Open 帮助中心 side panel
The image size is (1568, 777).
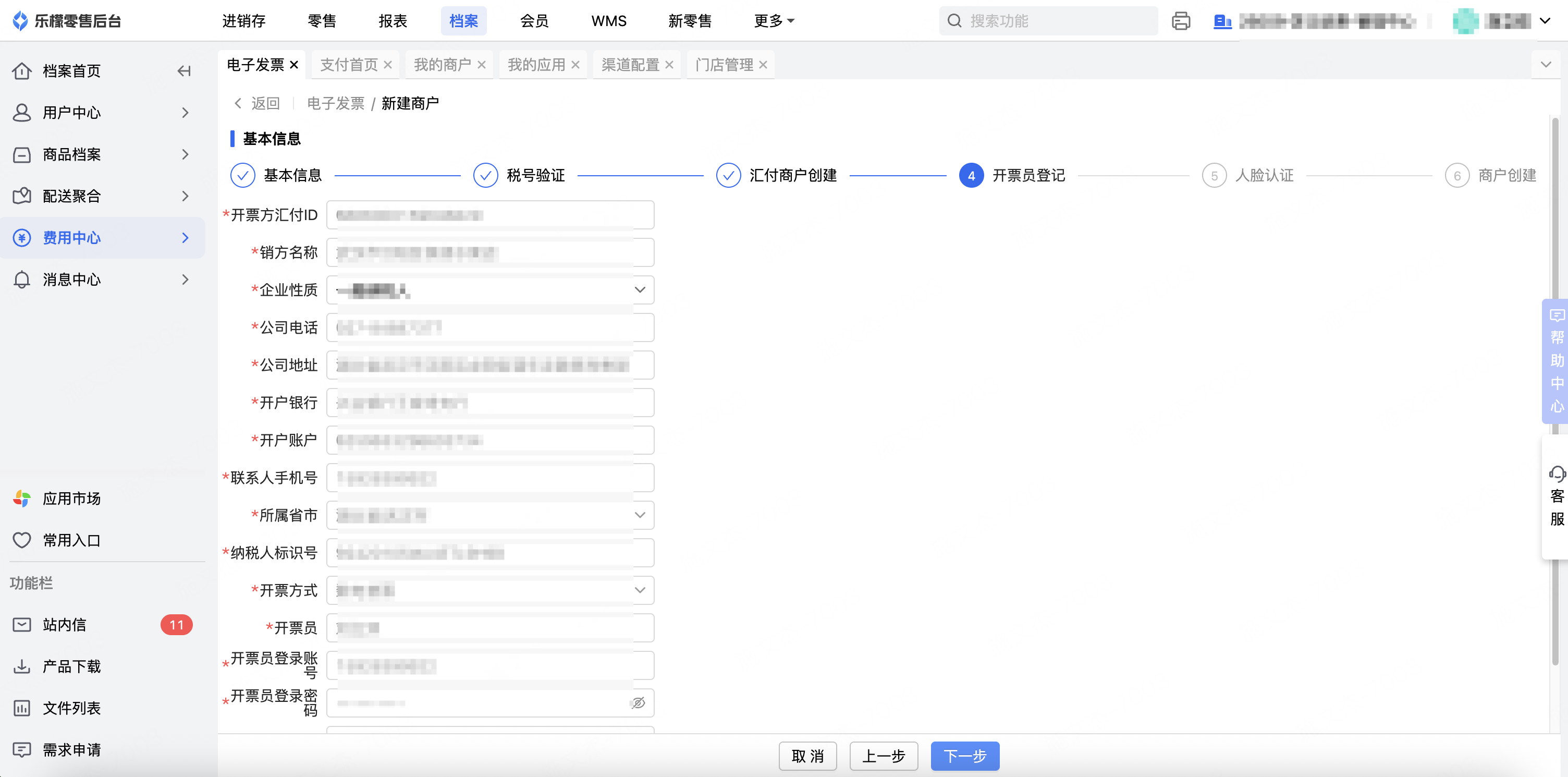1556,360
